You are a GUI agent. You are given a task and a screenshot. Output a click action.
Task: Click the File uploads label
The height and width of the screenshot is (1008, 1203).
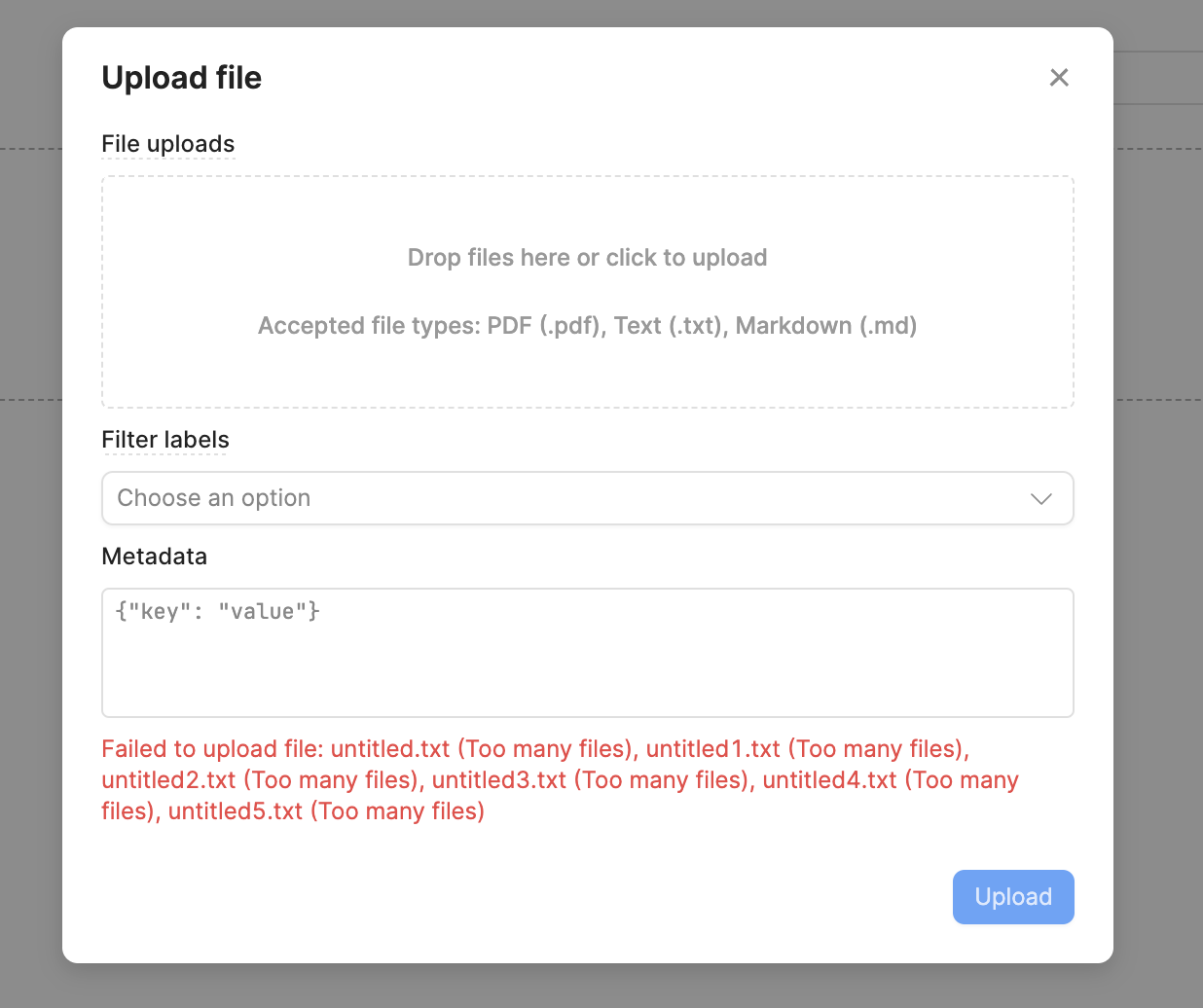tap(168, 144)
